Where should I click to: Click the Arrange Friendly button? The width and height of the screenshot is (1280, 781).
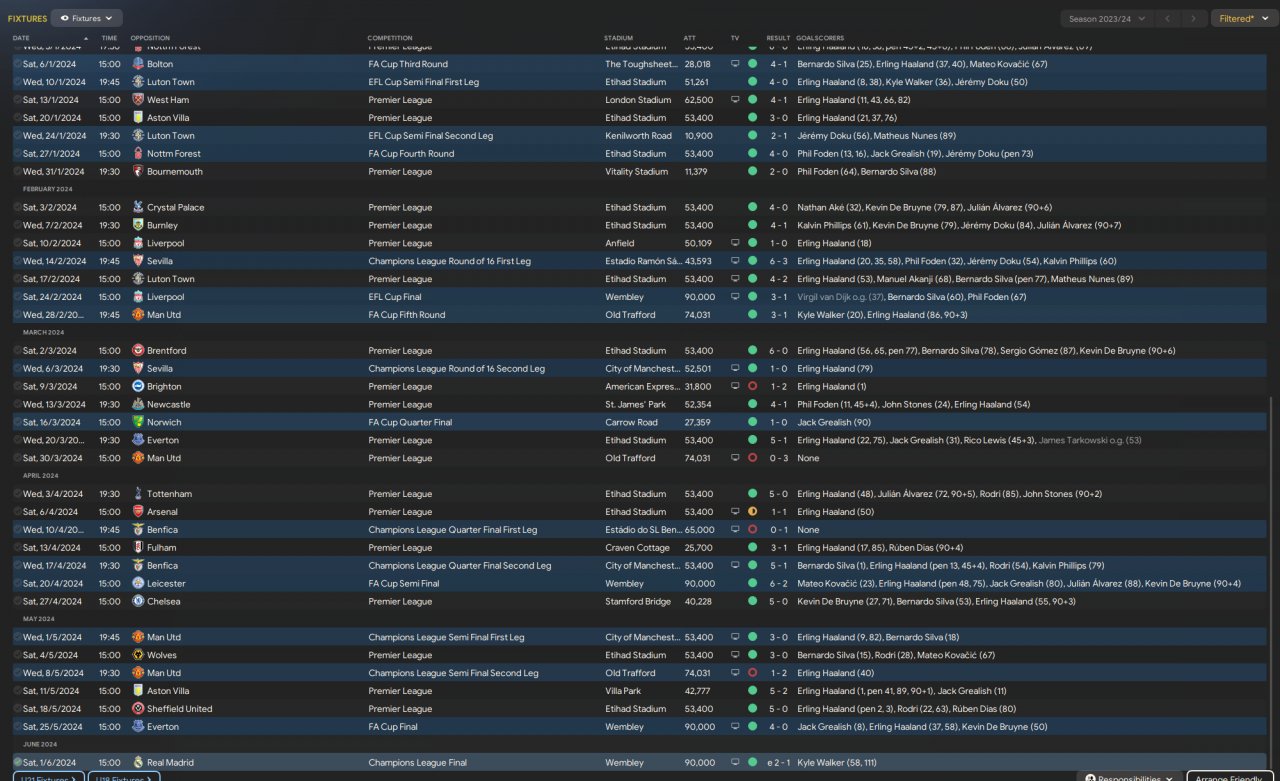[x=1229, y=777]
